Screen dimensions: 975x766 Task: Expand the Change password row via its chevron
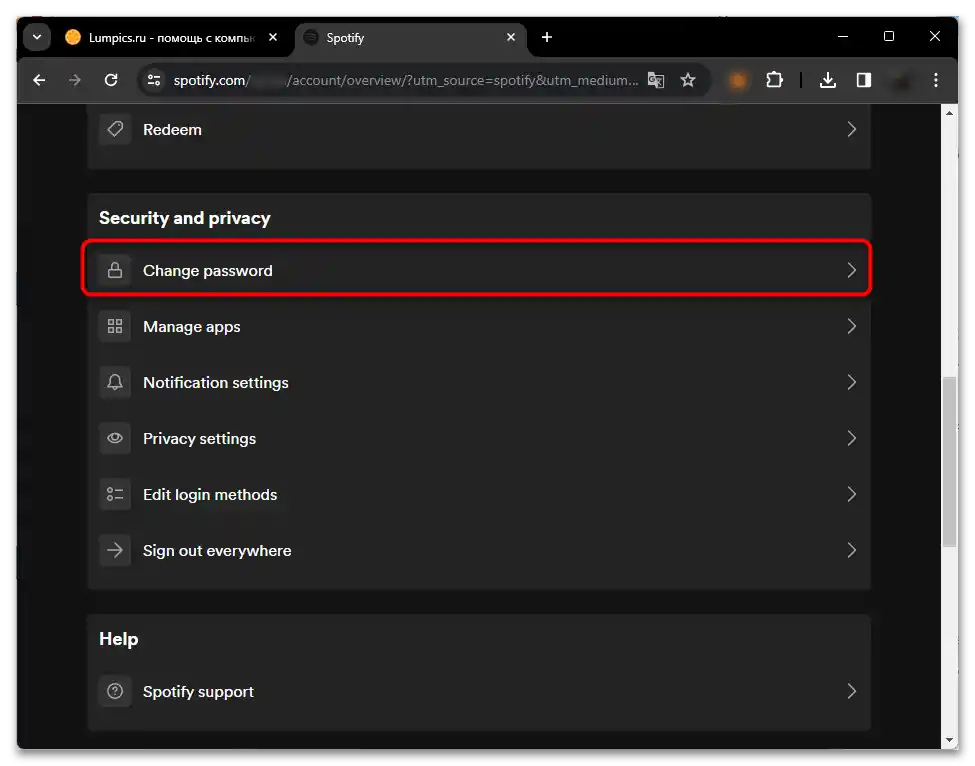851,270
